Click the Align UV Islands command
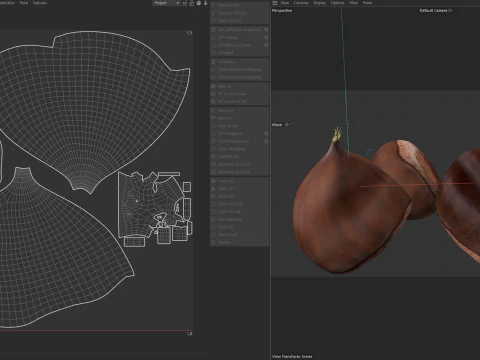 tap(240, 149)
